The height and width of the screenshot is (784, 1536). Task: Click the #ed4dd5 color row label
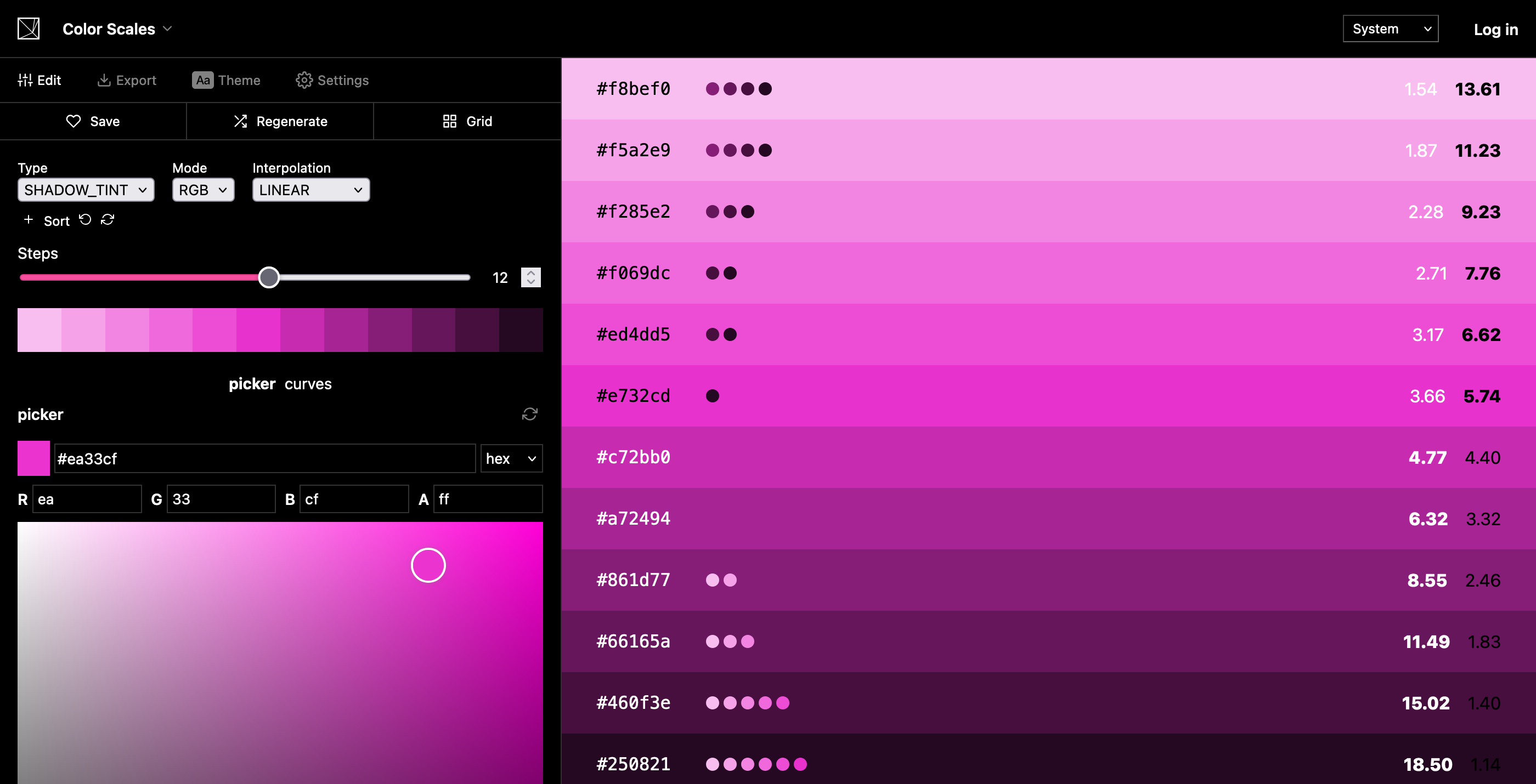[x=633, y=334]
